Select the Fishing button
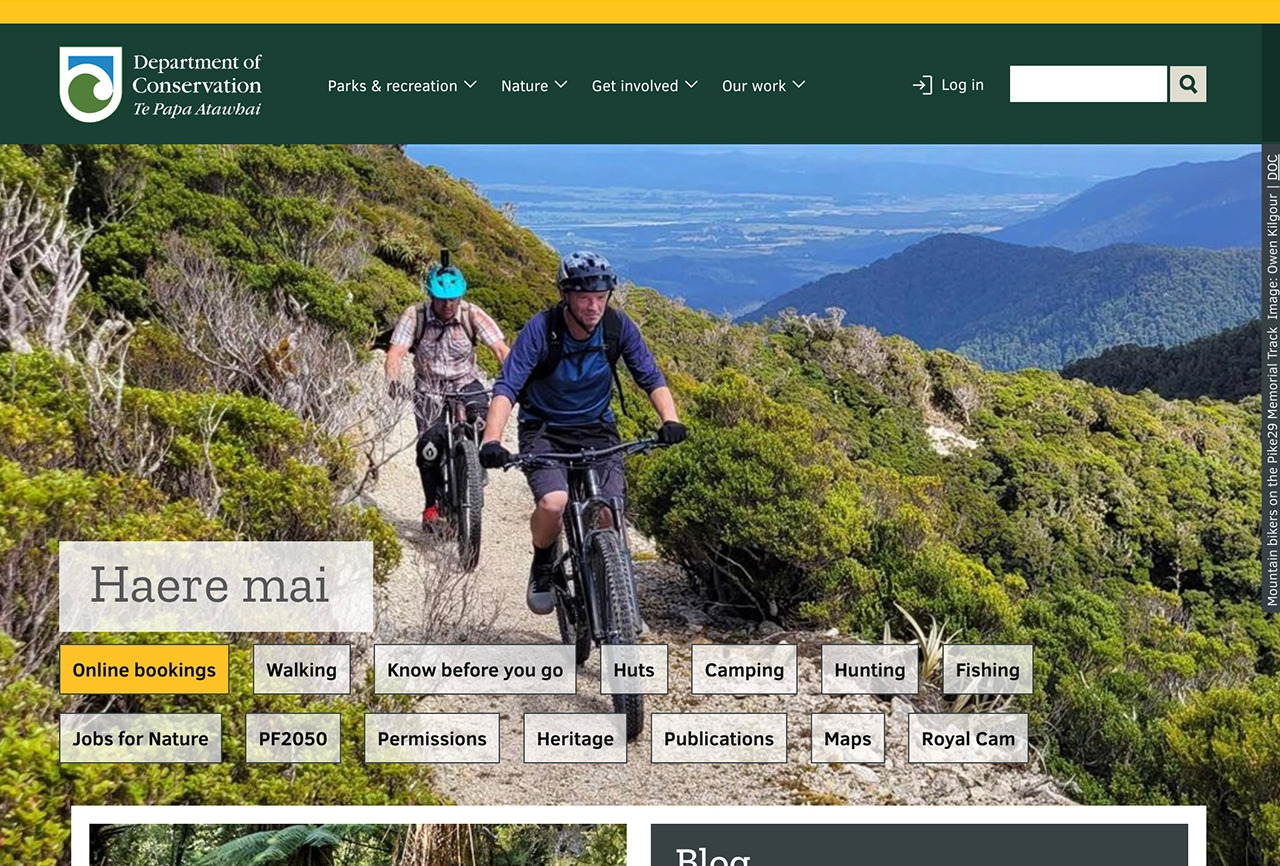 (x=988, y=670)
